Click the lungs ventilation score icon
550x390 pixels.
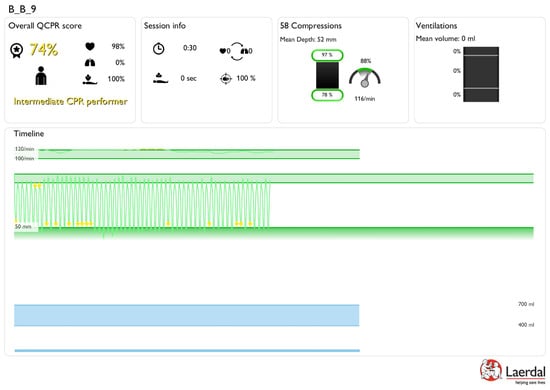(x=90, y=63)
